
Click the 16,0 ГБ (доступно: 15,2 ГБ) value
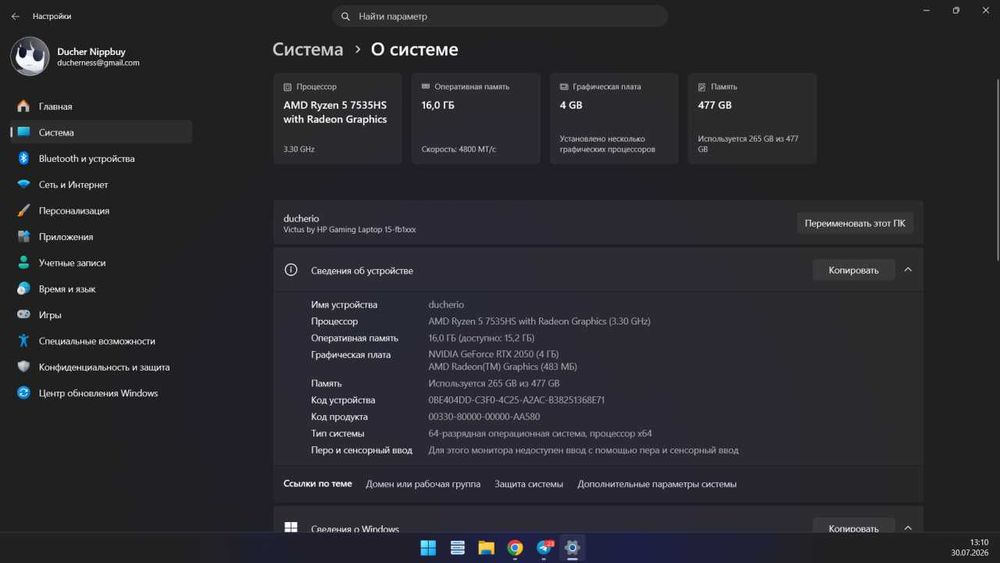pos(482,338)
